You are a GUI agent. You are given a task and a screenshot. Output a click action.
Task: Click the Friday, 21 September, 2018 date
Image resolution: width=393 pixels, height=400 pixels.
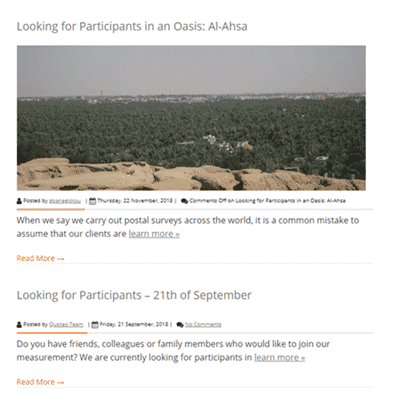coord(134,324)
